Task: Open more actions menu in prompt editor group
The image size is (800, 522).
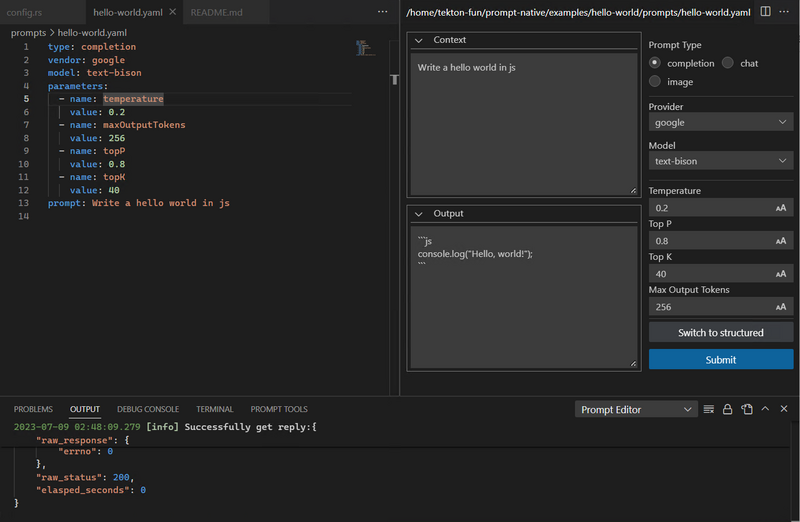Action: (x=785, y=12)
